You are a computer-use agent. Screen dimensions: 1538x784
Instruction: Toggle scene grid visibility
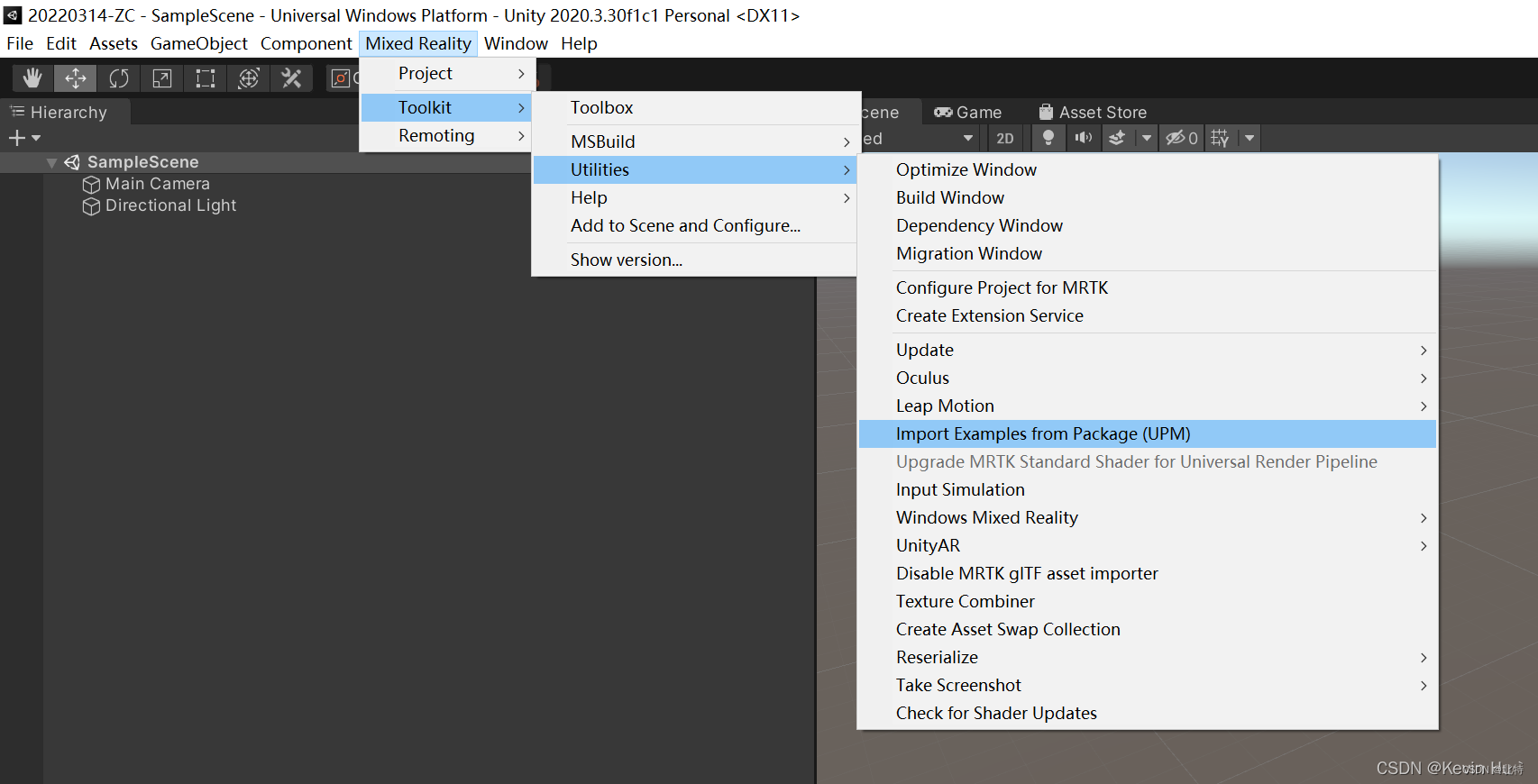pos(1220,138)
